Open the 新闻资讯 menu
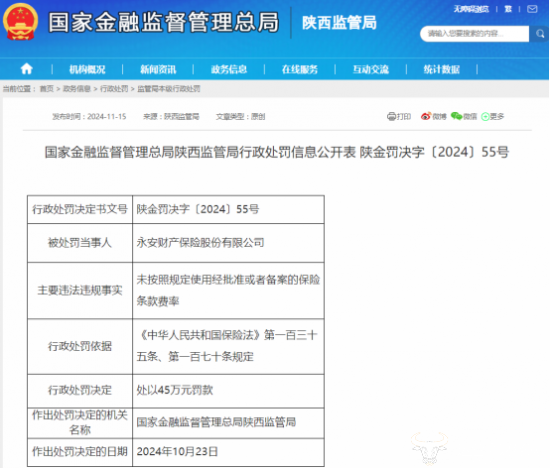 coord(158,69)
